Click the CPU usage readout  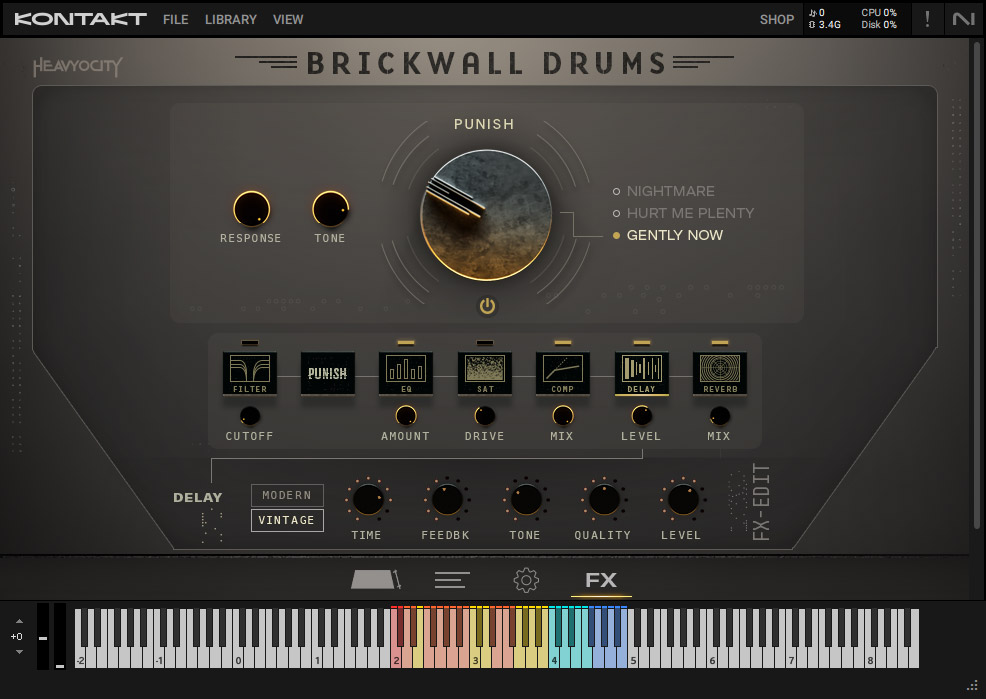(878, 13)
